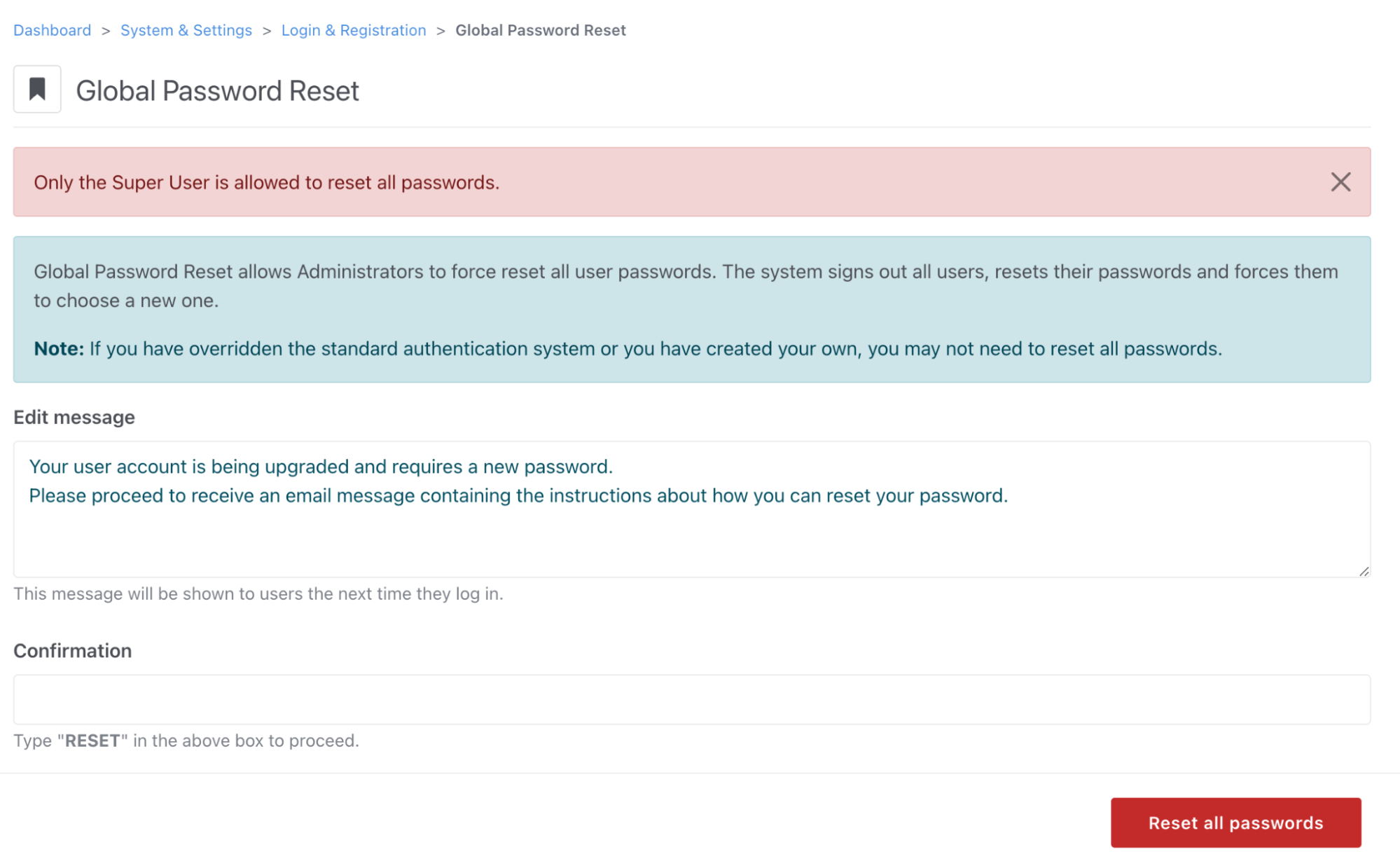The width and height of the screenshot is (1400, 861).
Task: Click the Type RESET helper text
Action: pos(186,741)
